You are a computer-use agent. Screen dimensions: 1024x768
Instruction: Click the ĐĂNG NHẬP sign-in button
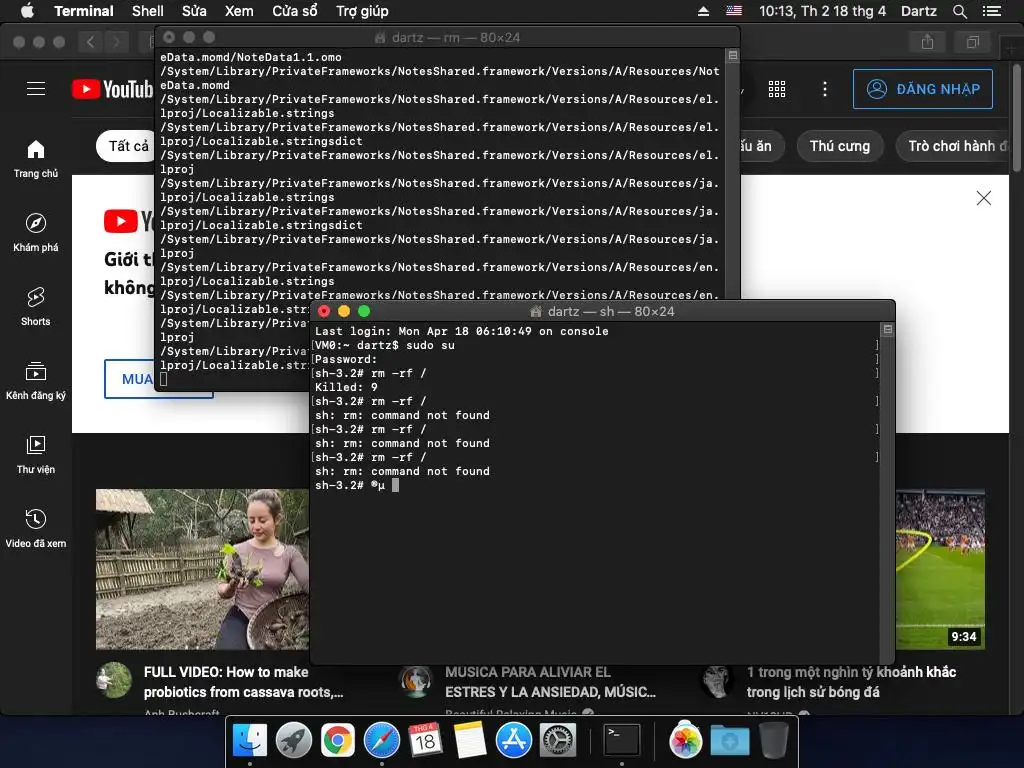click(x=923, y=89)
